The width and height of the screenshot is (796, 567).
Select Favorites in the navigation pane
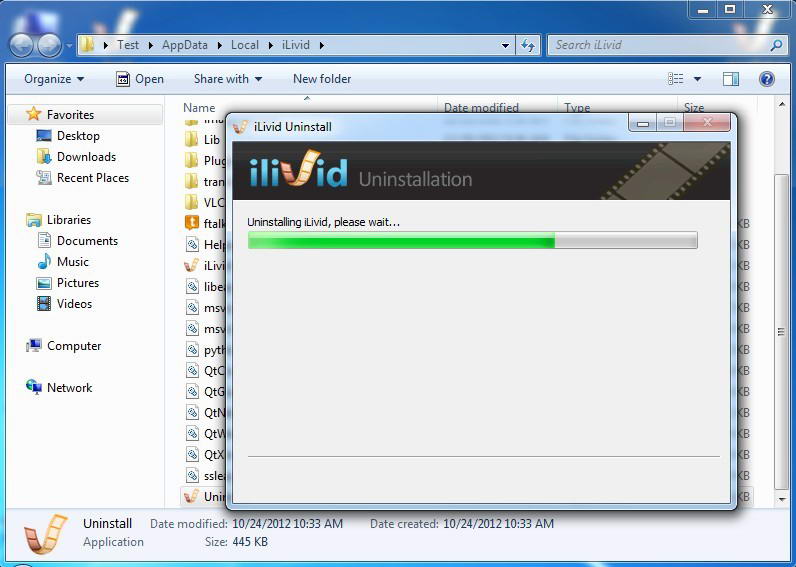click(x=70, y=115)
